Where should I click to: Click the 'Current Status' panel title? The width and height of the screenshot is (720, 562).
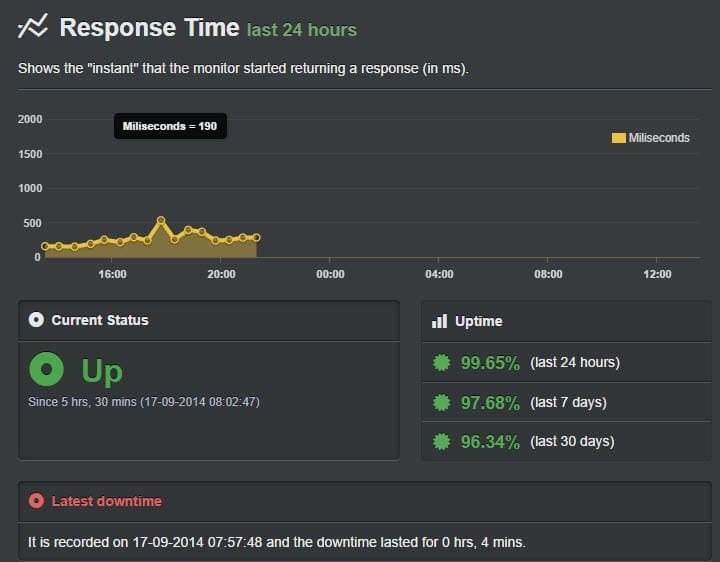pos(100,320)
